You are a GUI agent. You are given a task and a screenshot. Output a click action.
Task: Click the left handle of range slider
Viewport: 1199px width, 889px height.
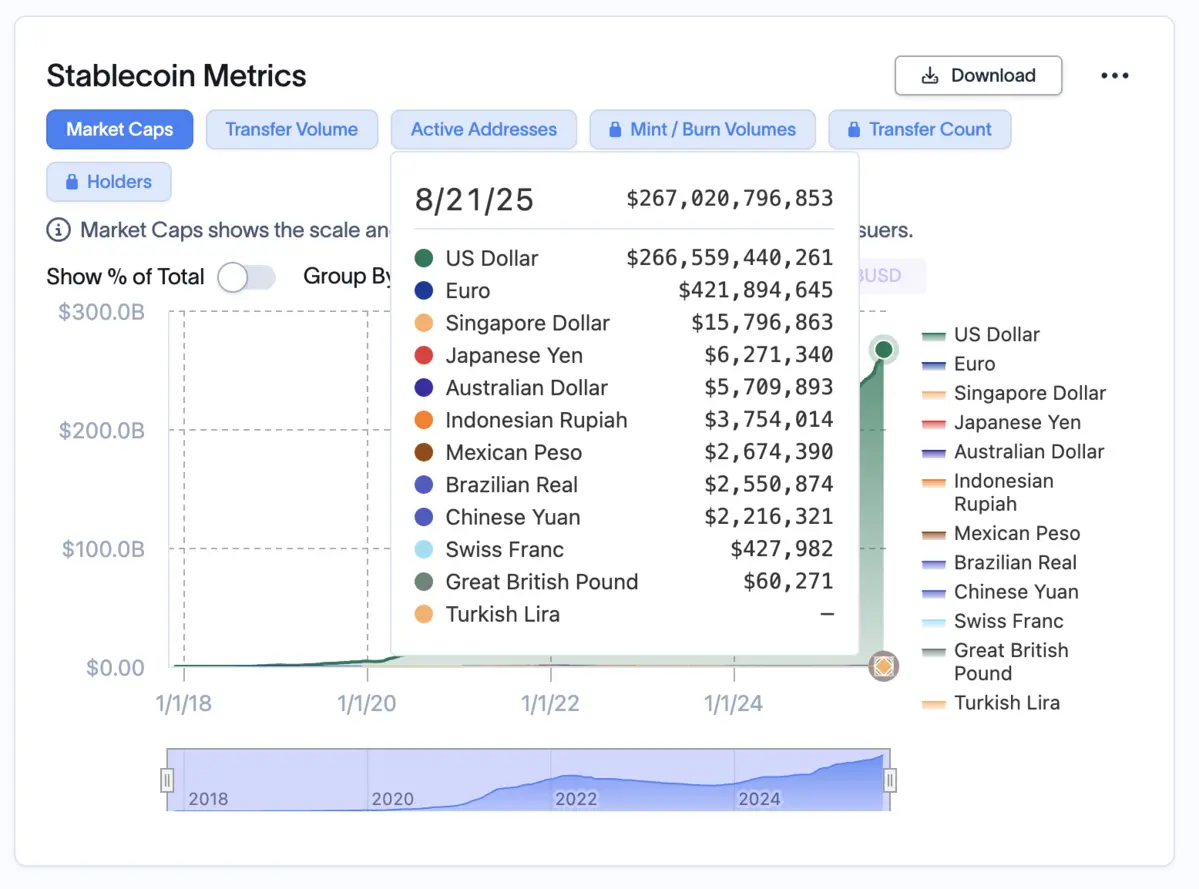168,780
